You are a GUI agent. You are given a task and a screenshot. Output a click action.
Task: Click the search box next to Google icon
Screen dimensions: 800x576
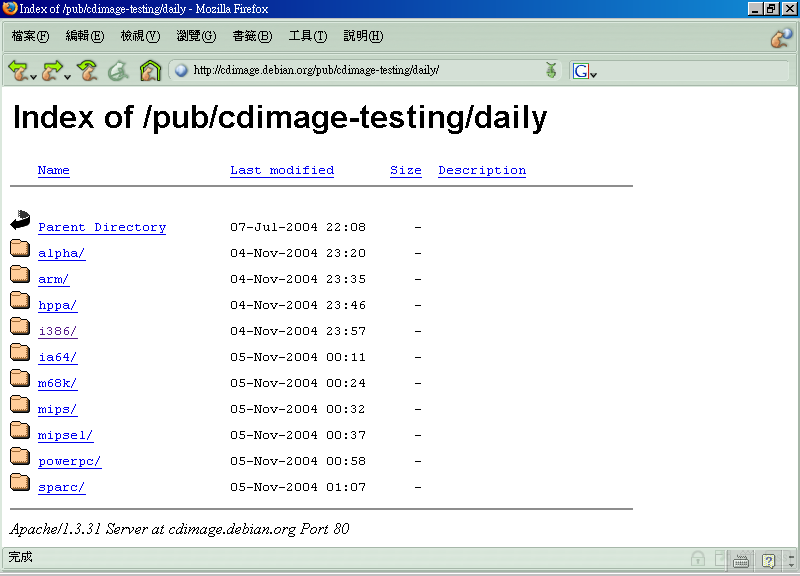[690, 70]
